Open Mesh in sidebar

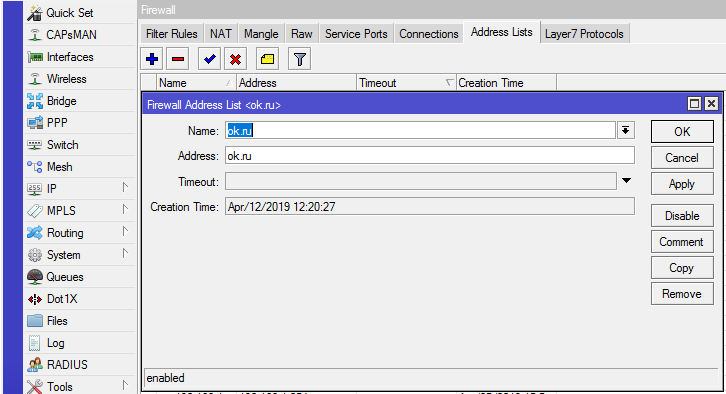coord(80,167)
